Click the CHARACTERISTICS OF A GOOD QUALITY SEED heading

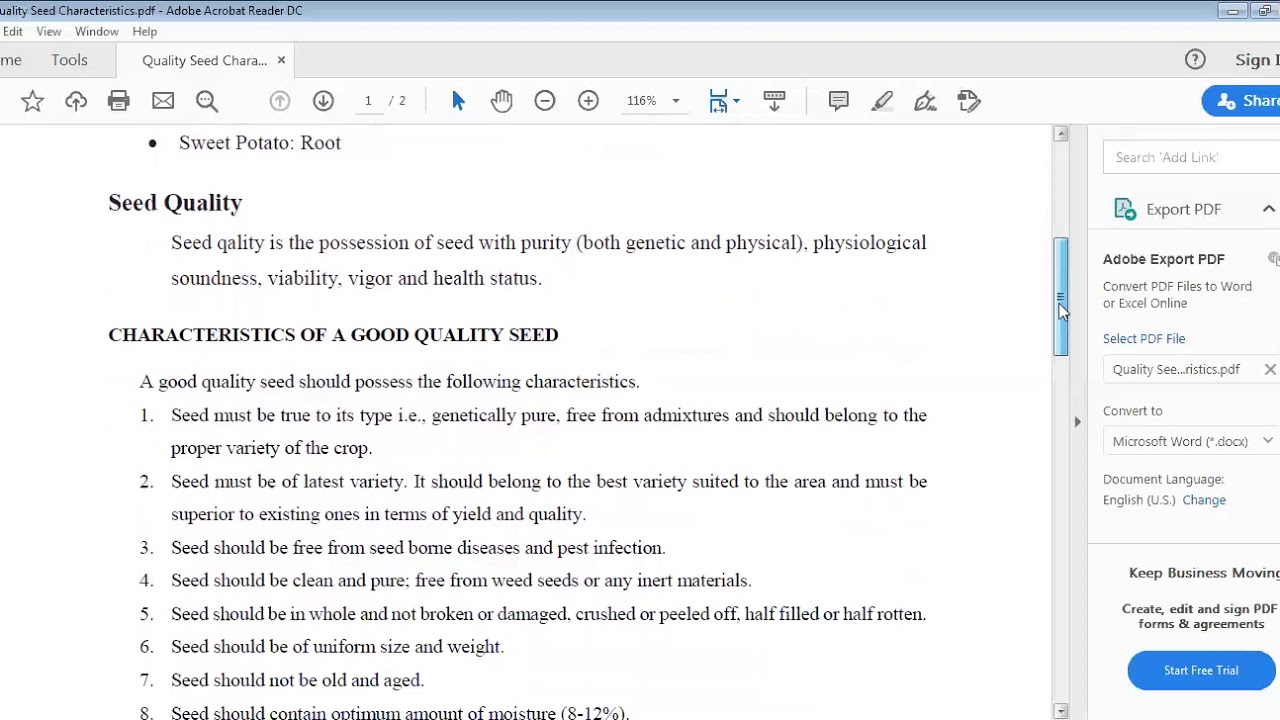[333, 335]
